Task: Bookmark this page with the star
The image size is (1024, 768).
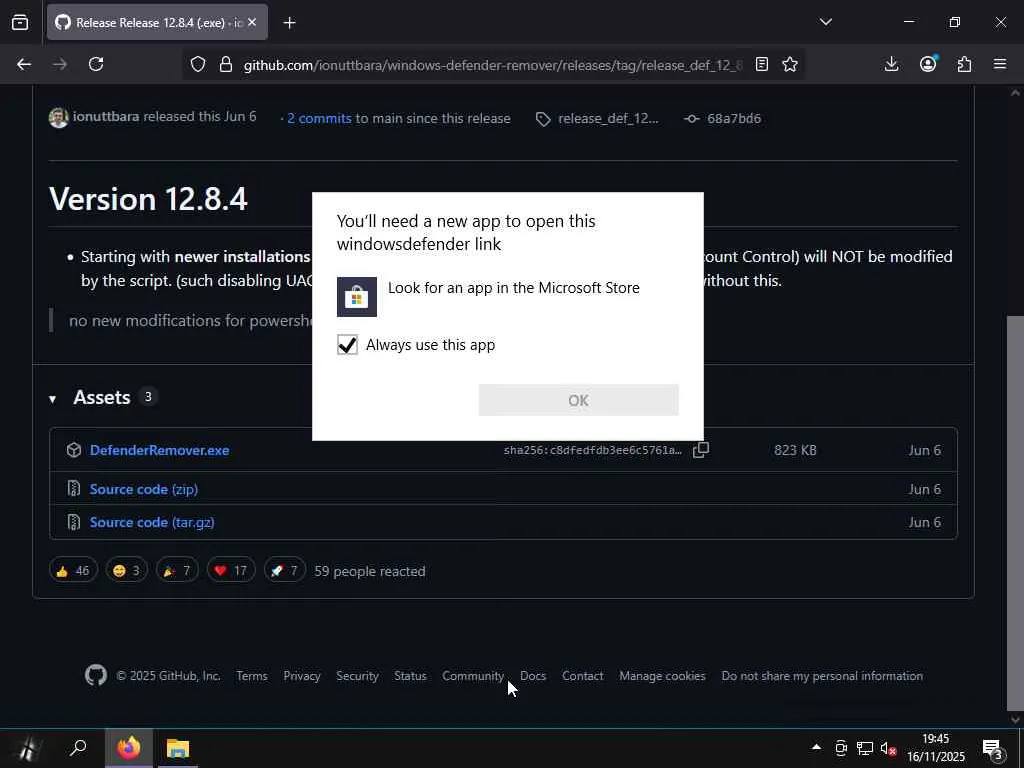Action: (x=790, y=64)
